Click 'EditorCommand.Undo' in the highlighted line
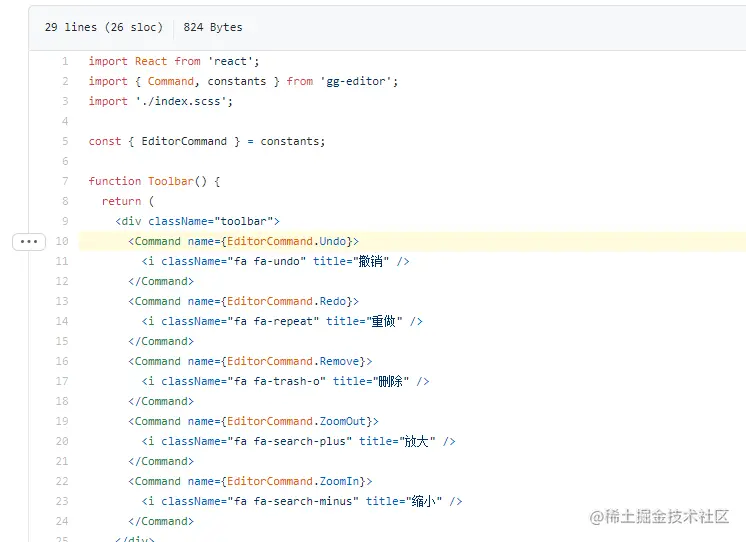This screenshot has height=542, width=746. click(x=286, y=241)
